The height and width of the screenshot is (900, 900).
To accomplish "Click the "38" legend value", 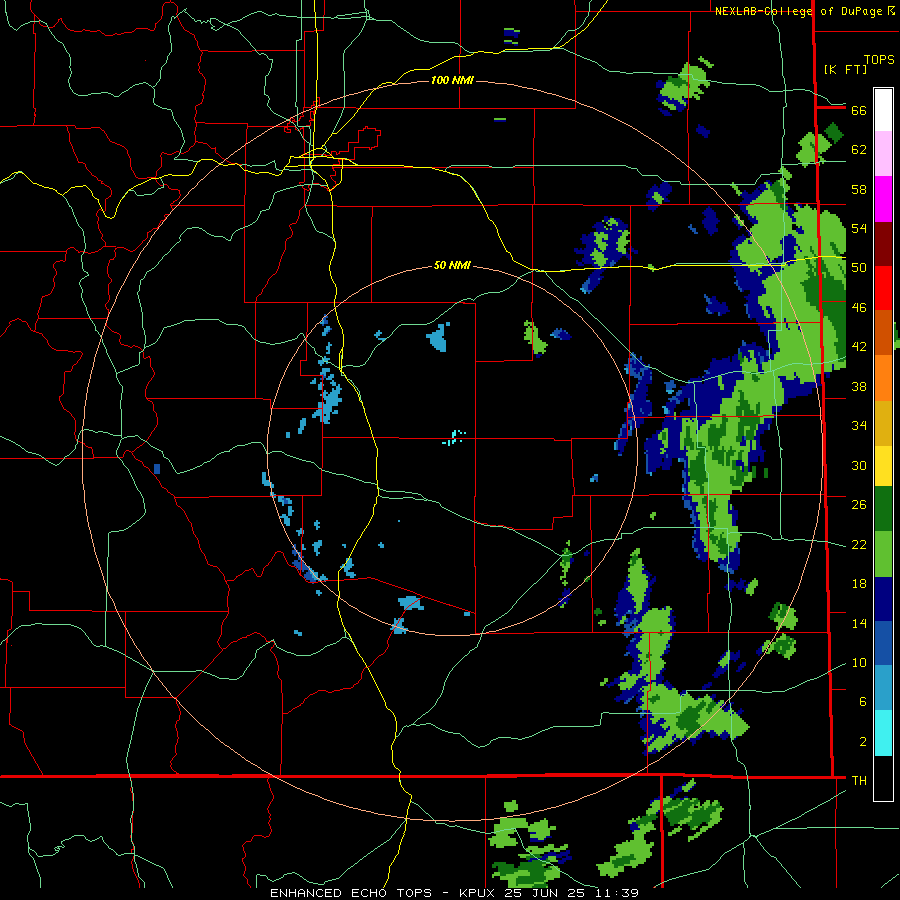I will pos(859,386).
